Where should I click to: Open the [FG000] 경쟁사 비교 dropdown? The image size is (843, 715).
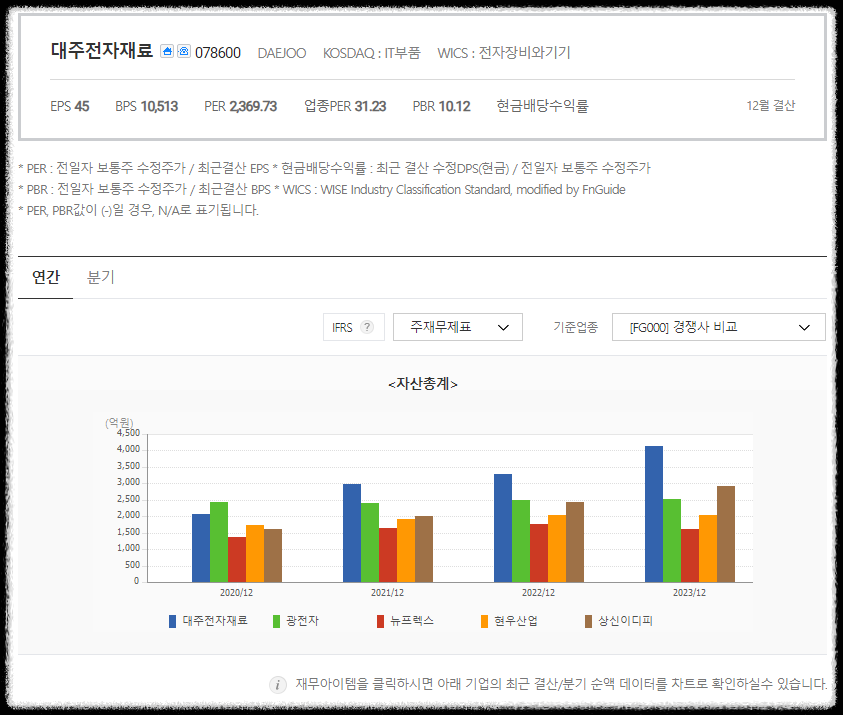click(x=718, y=327)
